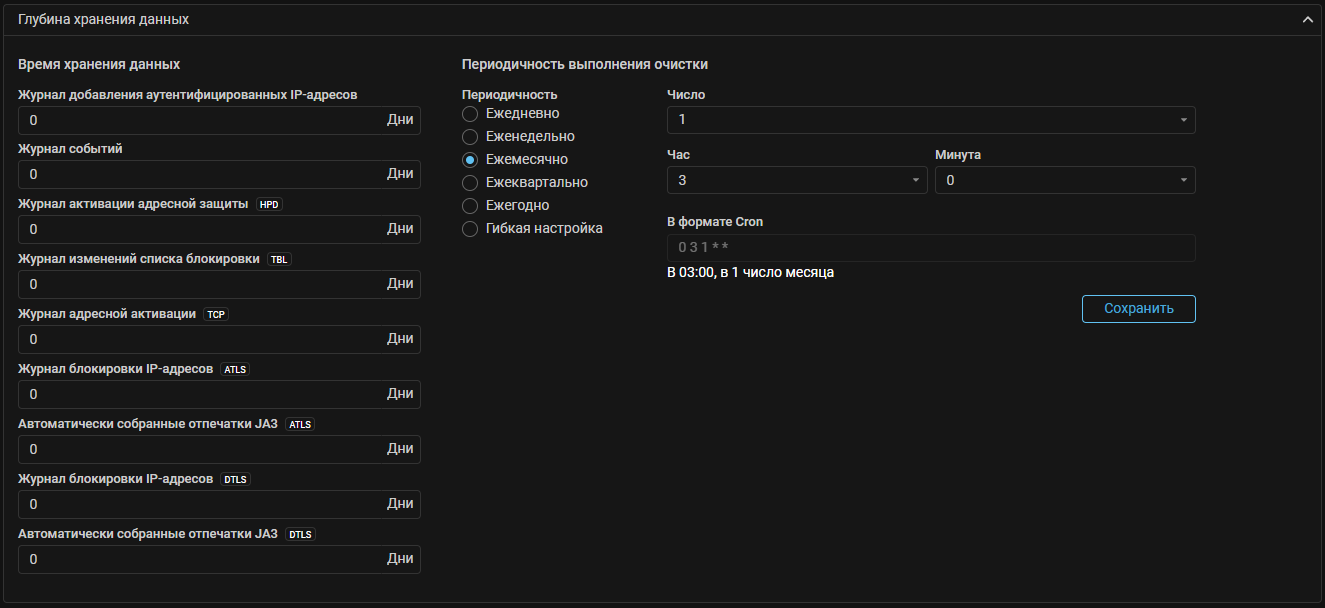Enable "Гибкая настройка" radio option
The width and height of the screenshot is (1325, 608).
(x=470, y=229)
